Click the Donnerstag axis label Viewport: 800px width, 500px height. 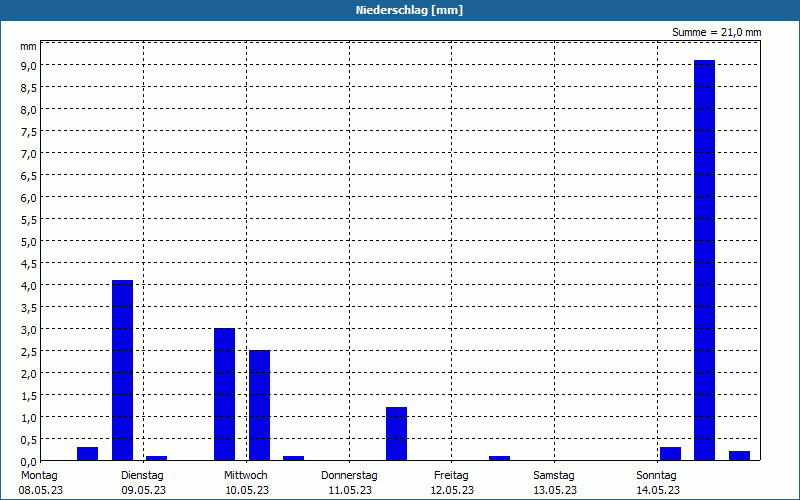tap(349, 475)
